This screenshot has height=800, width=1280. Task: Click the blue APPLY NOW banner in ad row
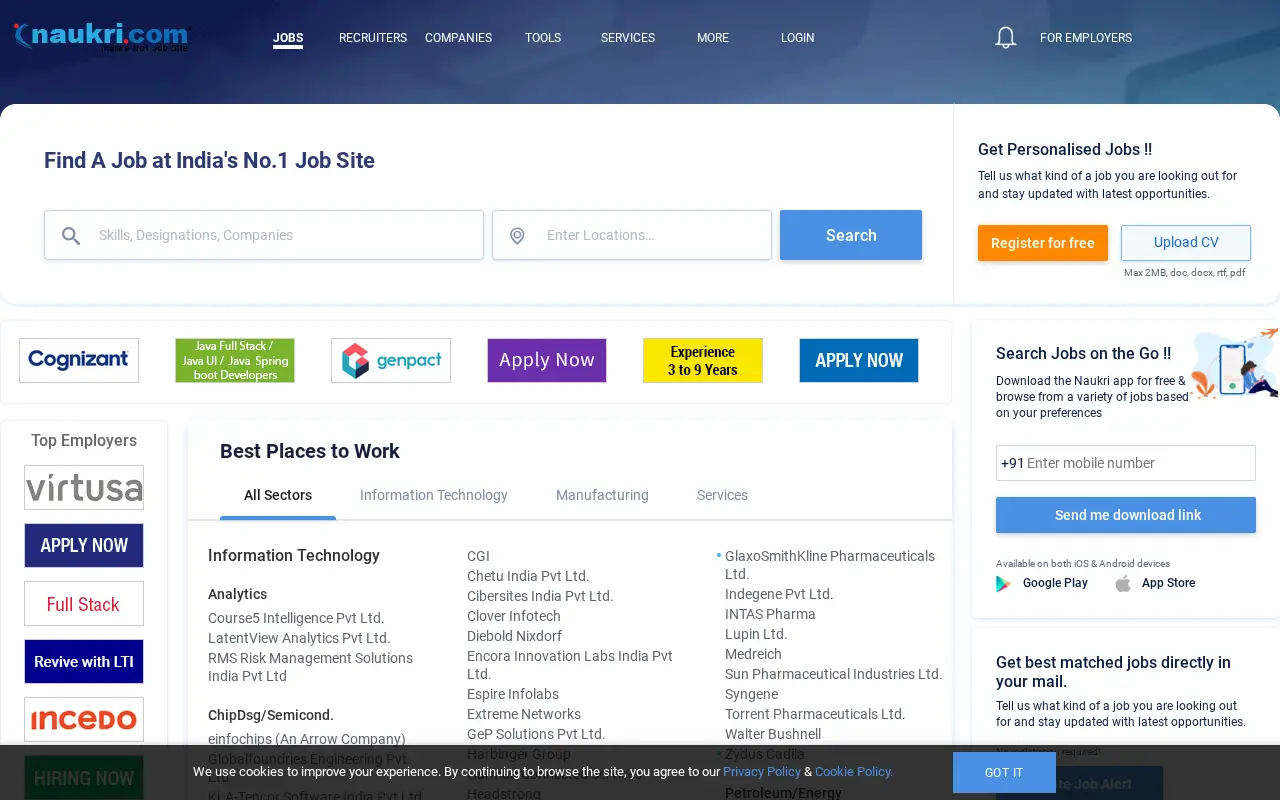coord(859,360)
